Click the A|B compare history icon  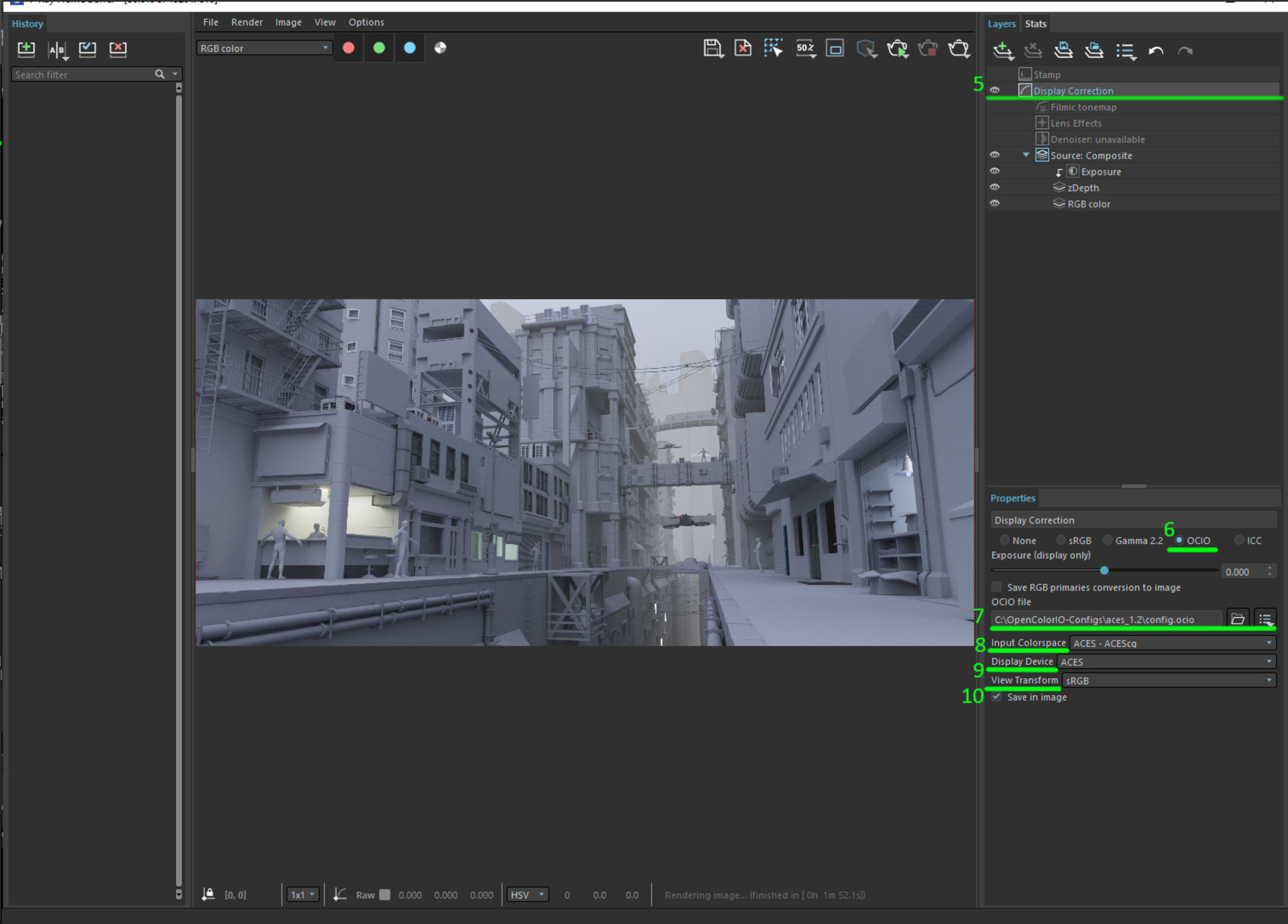[x=57, y=49]
